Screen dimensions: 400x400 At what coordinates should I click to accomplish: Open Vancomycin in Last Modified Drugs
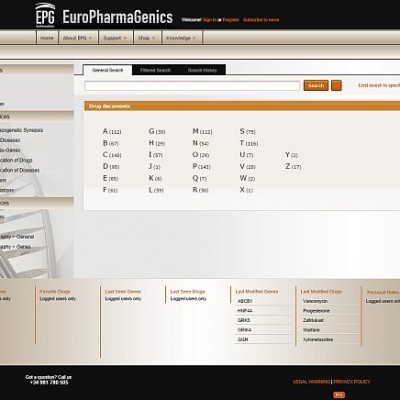315,301
